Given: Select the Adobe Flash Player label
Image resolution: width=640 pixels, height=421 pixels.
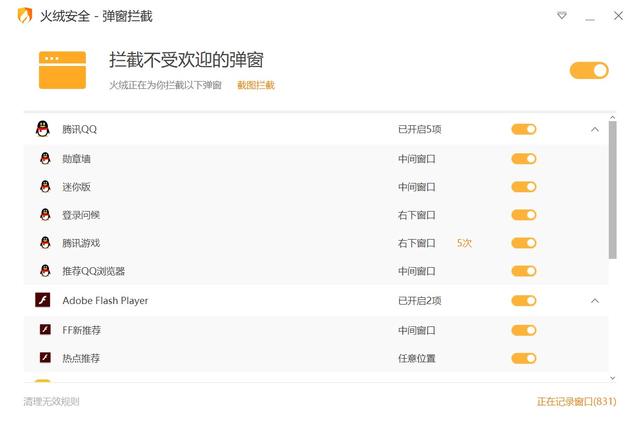Looking at the screenshot, I should coord(105,301).
